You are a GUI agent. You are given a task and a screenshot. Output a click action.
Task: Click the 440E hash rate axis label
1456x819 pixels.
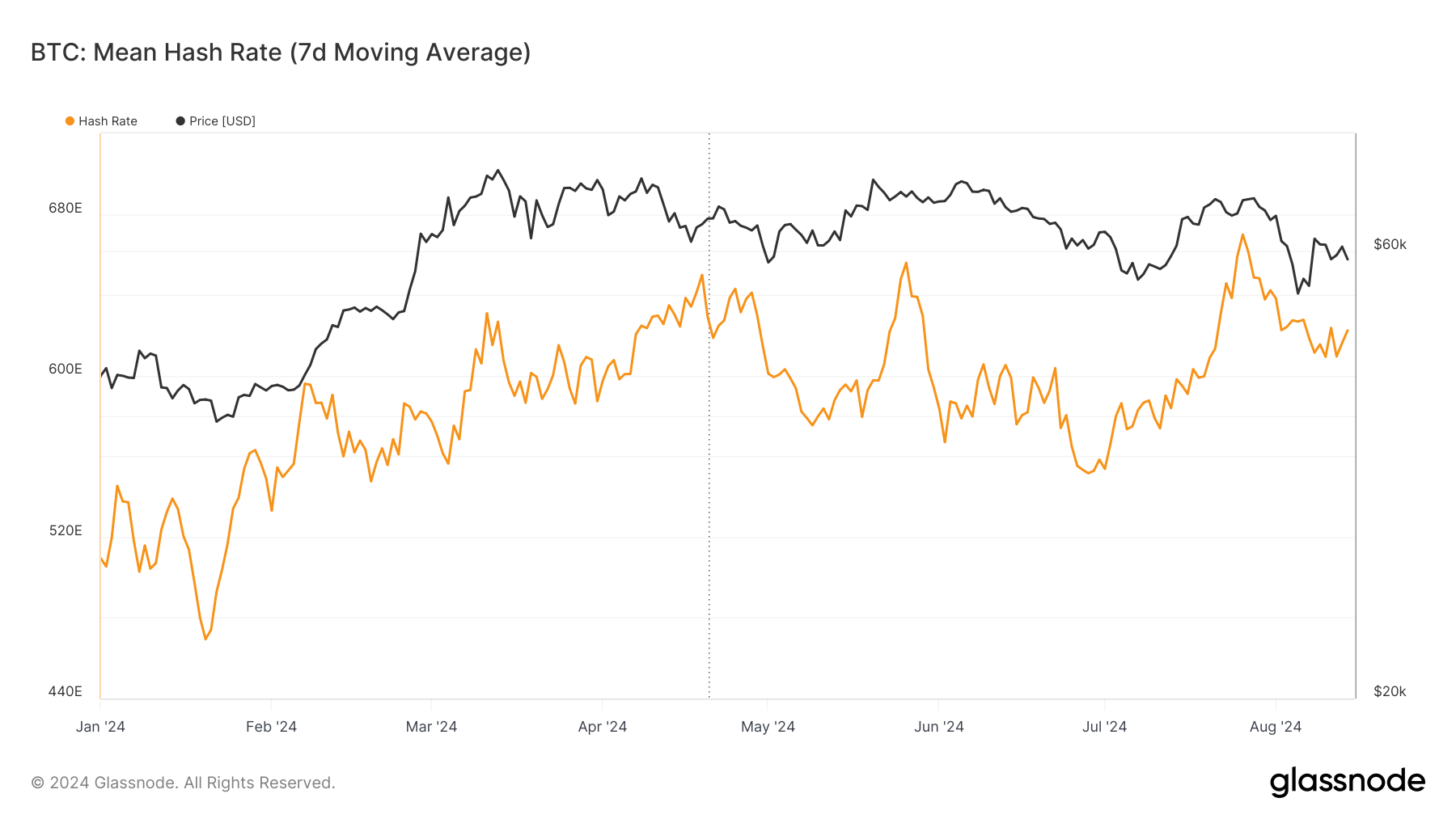(66, 691)
